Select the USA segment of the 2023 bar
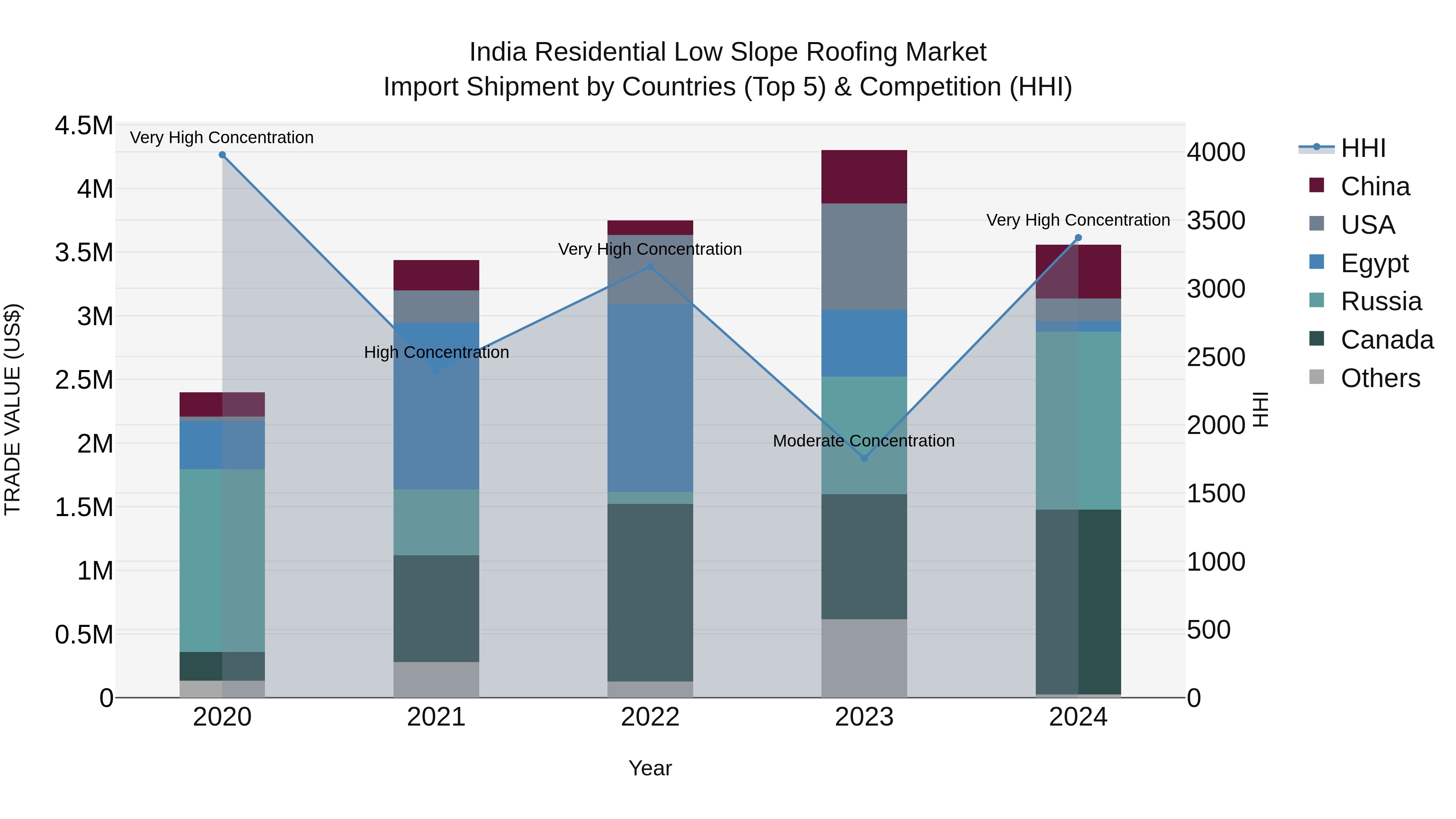 click(x=864, y=256)
